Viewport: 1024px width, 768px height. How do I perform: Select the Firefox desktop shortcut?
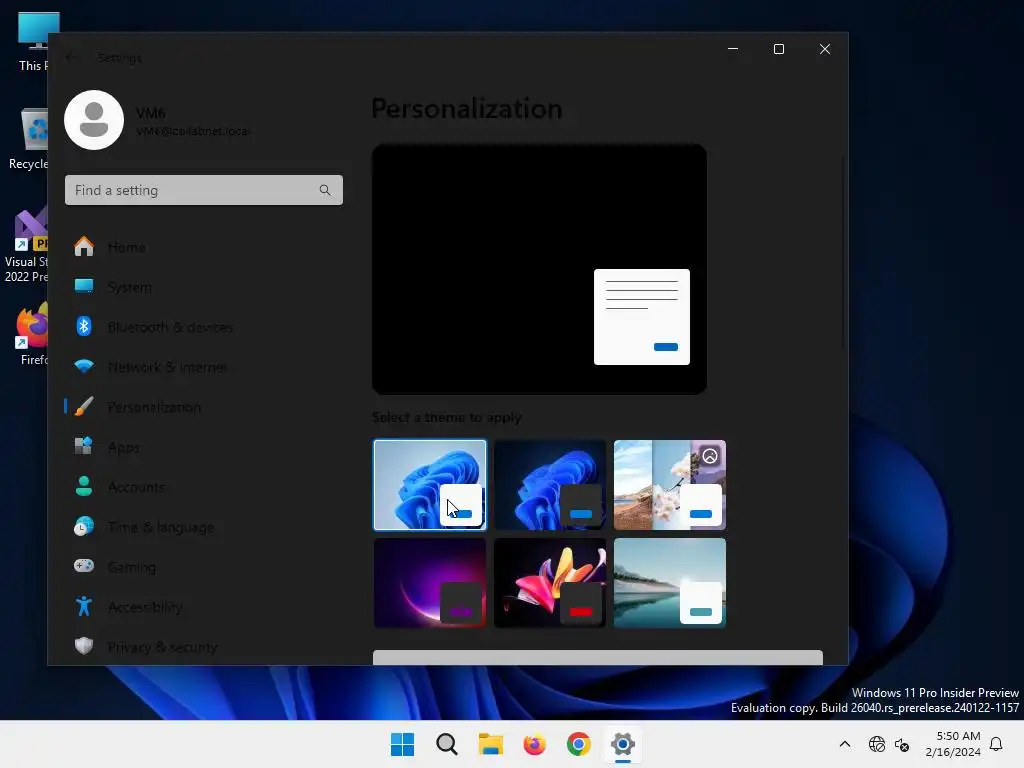click(31, 334)
